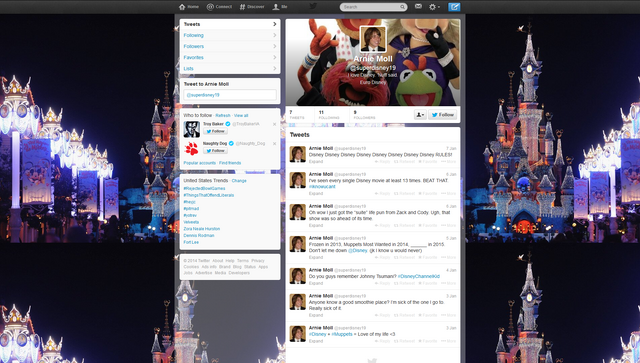Follow Naughty Dog
Image resolution: width=640 pixels, height=363 pixels.
click(x=215, y=151)
